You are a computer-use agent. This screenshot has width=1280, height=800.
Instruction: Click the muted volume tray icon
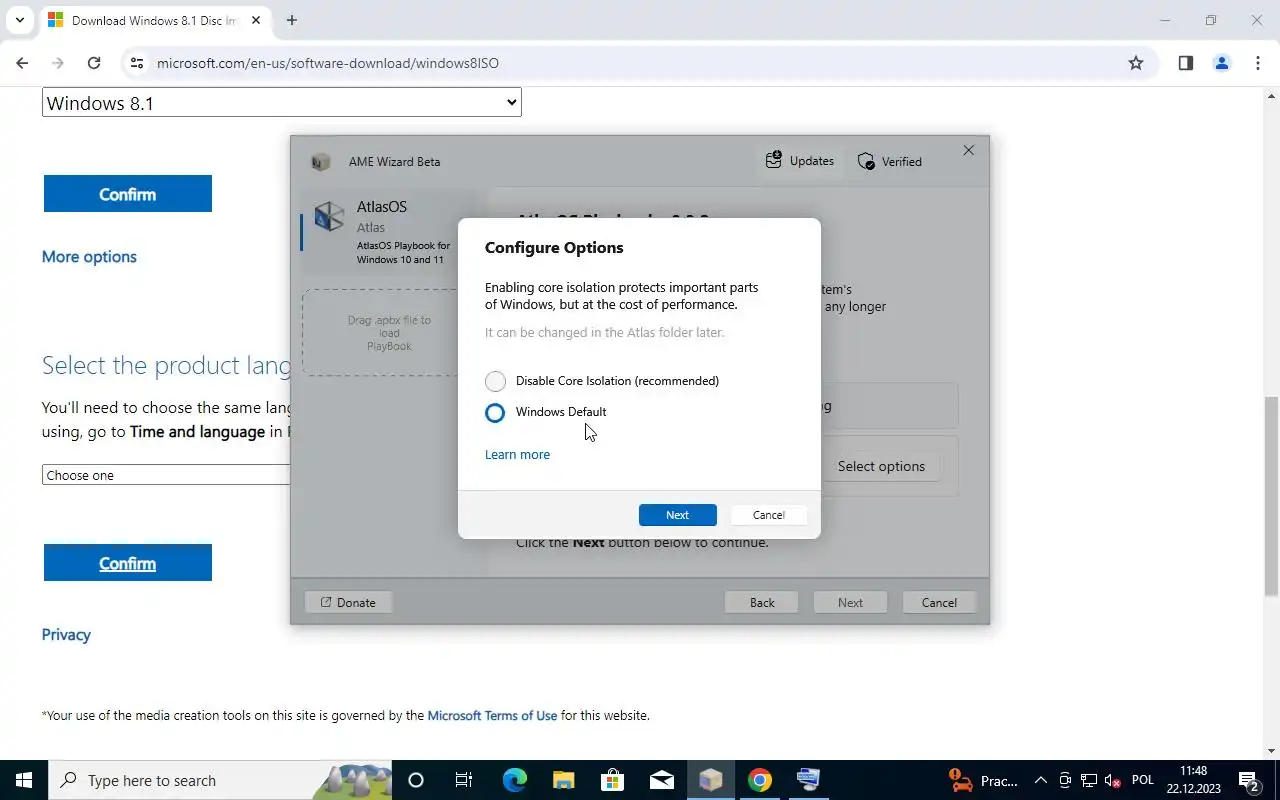tap(1112, 780)
